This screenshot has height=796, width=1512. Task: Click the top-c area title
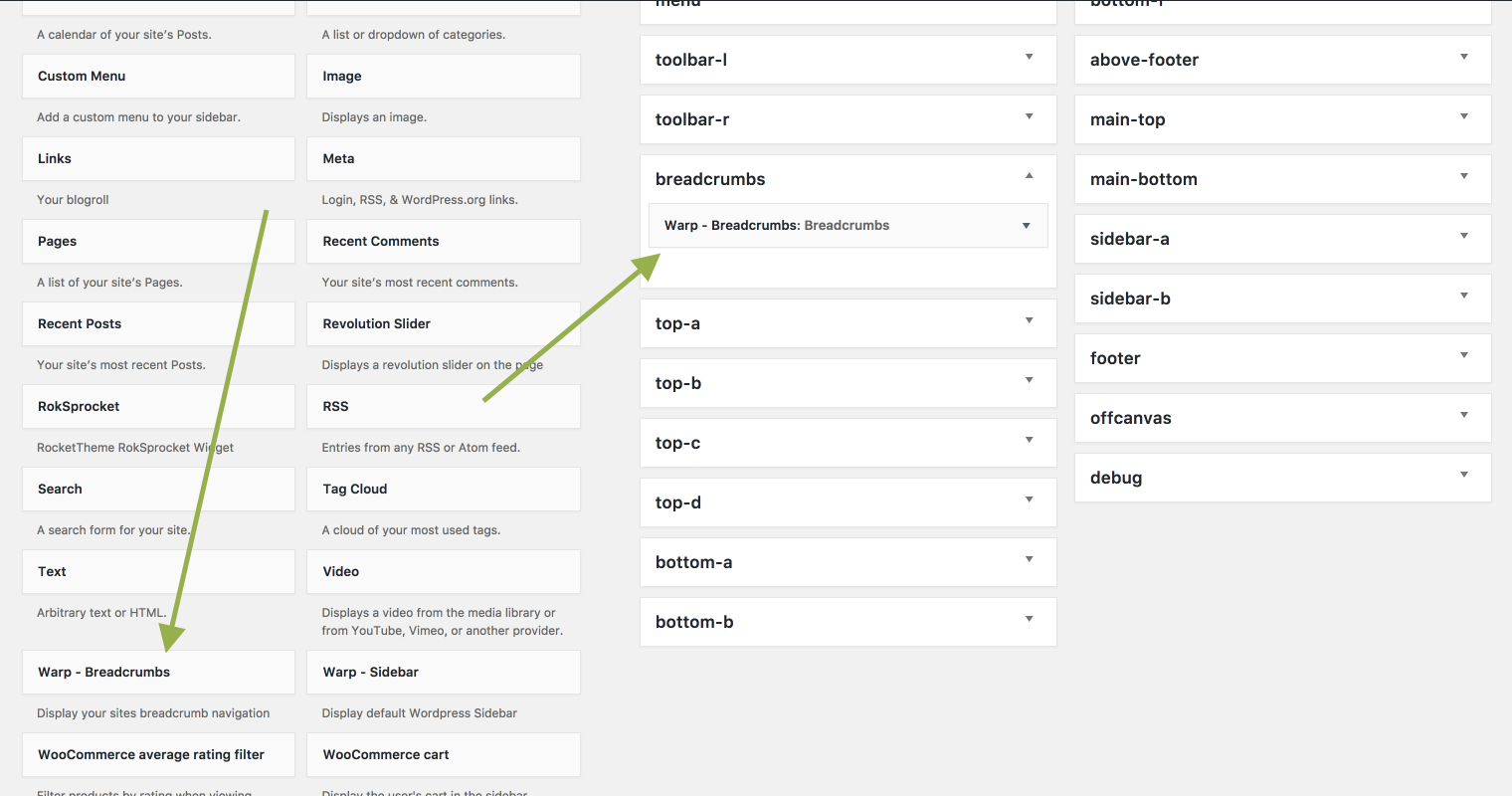click(677, 443)
